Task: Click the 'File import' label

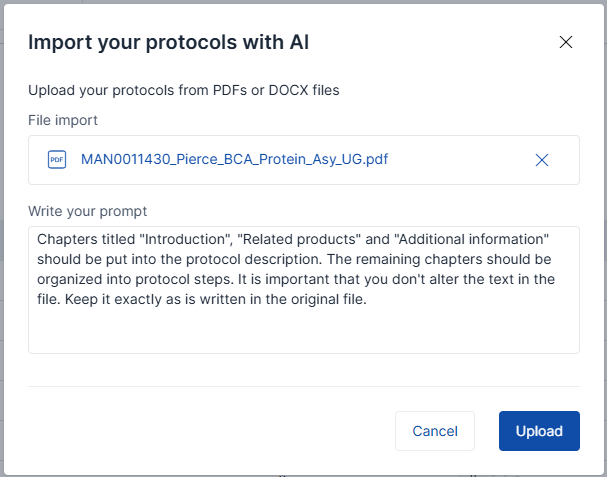Action: (63, 120)
